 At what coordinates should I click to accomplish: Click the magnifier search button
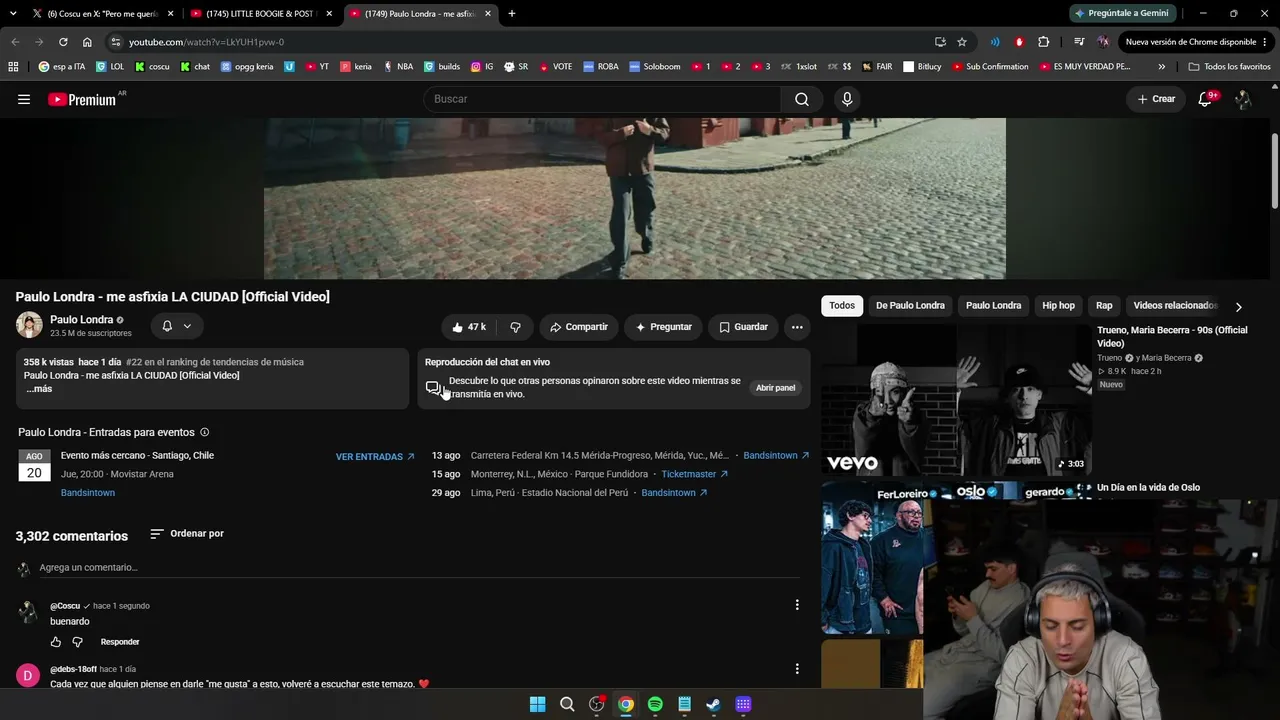(802, 99)
